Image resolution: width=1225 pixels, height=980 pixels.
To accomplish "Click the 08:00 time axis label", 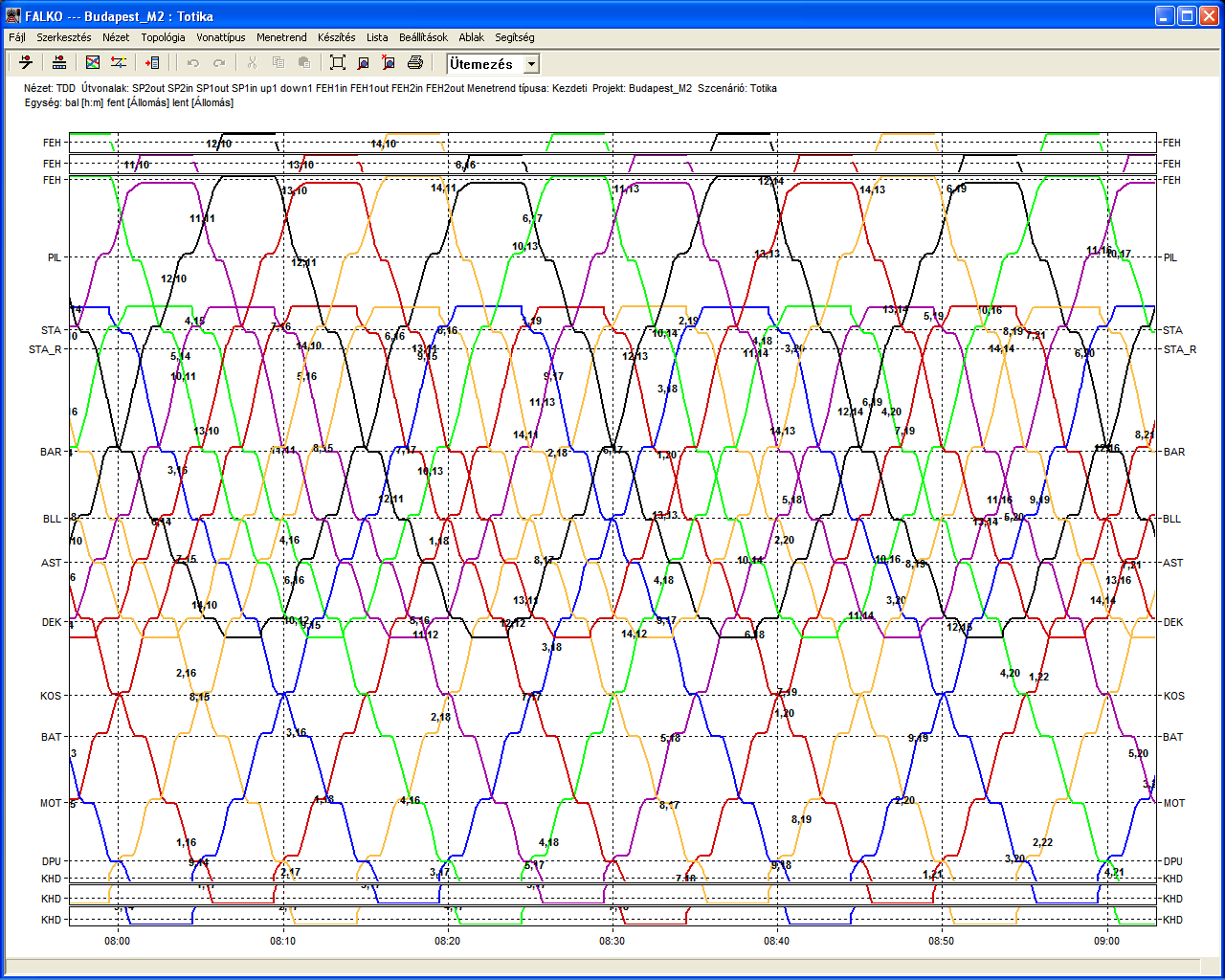I will click(x=118, y=941).
